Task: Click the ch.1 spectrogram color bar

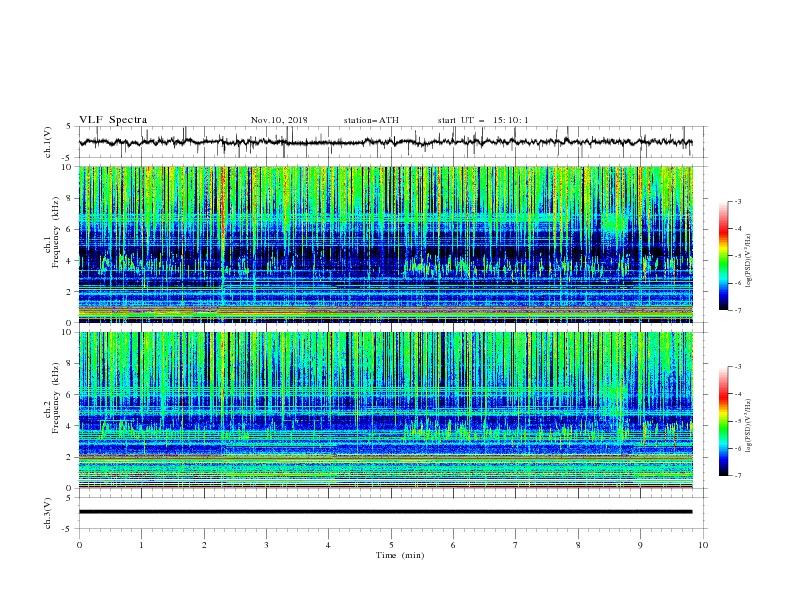Action: coord(723,255)
